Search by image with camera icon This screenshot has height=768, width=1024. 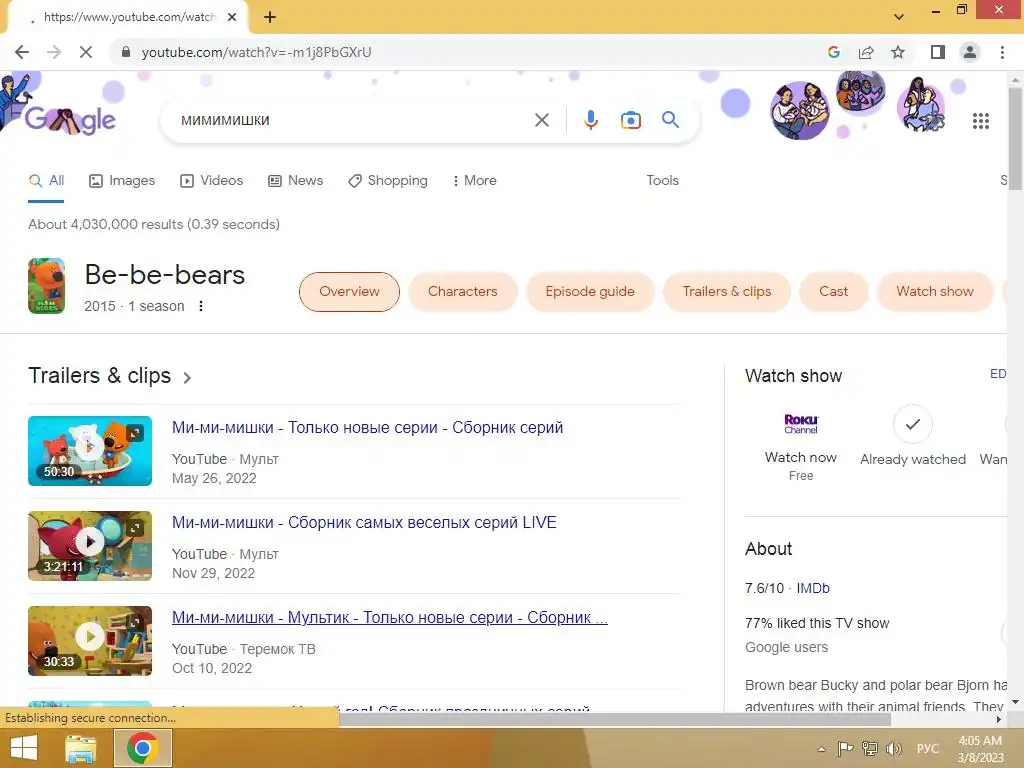(x=630, y=120)
